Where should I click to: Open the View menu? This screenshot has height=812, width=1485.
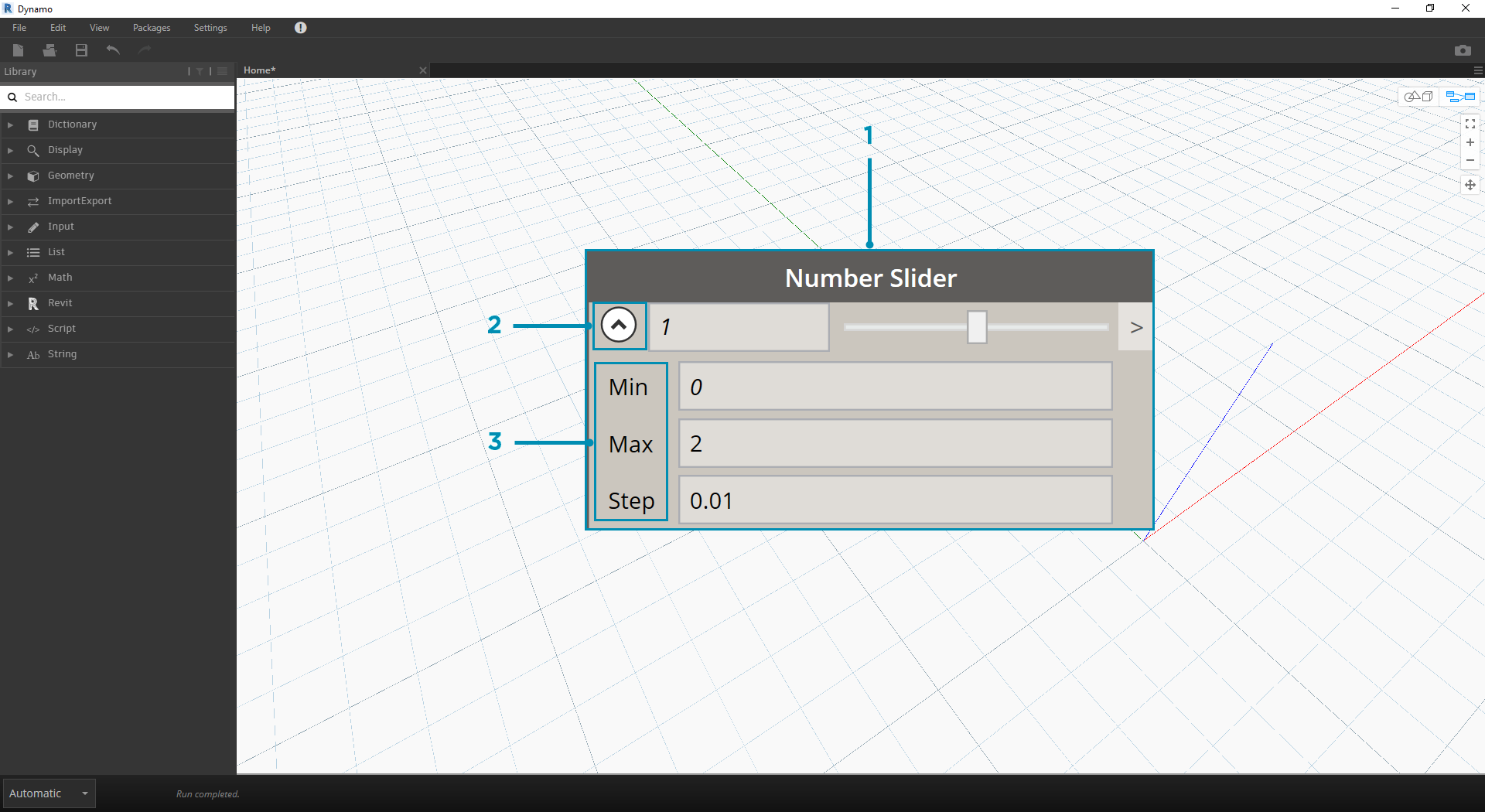(99, 28)
